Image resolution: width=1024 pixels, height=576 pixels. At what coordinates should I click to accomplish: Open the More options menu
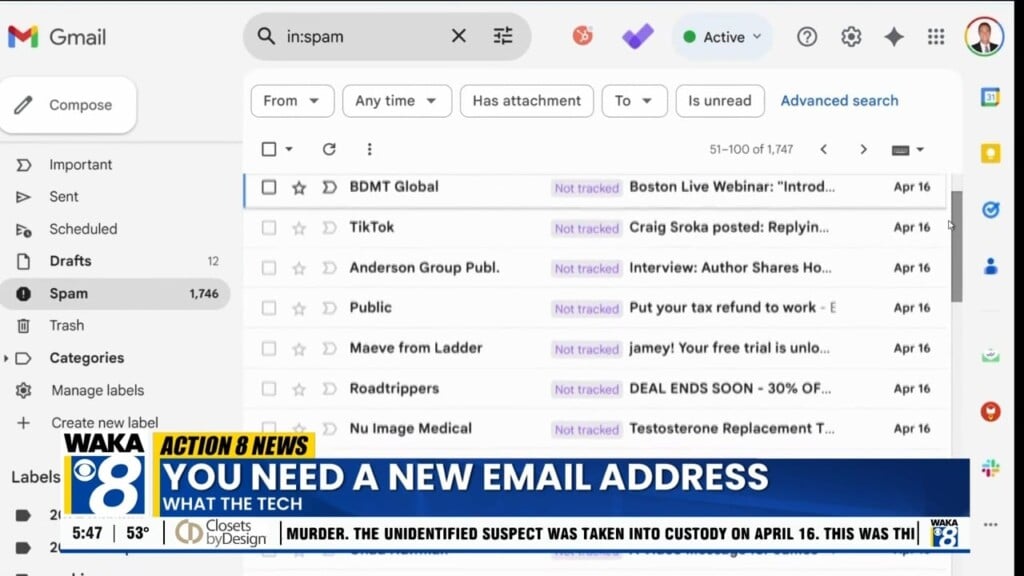[369, 150]
